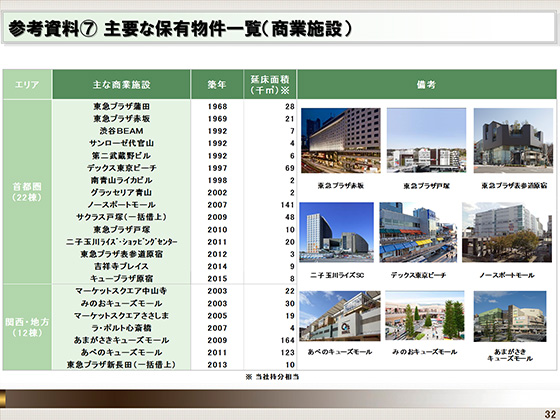The height and width of the screenshot is (420, 560).
Task: Select the 南青山ライカビル row name
Action: 121,180
